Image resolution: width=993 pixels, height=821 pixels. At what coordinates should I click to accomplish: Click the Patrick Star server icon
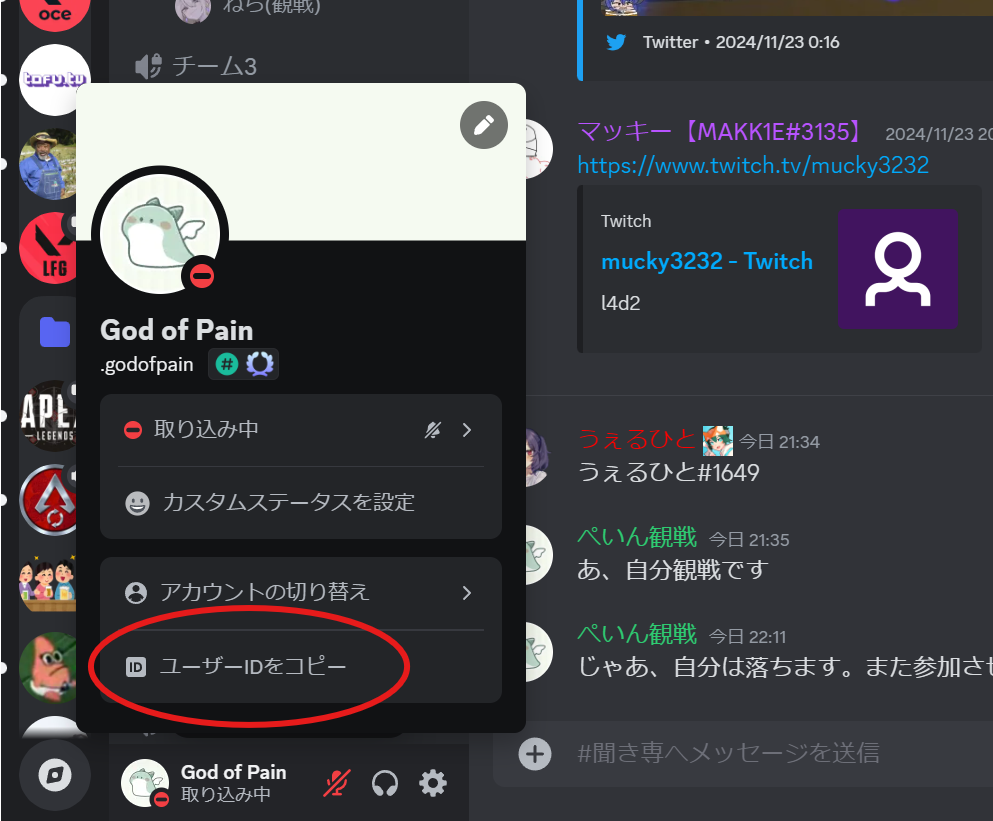pos(48,667)
